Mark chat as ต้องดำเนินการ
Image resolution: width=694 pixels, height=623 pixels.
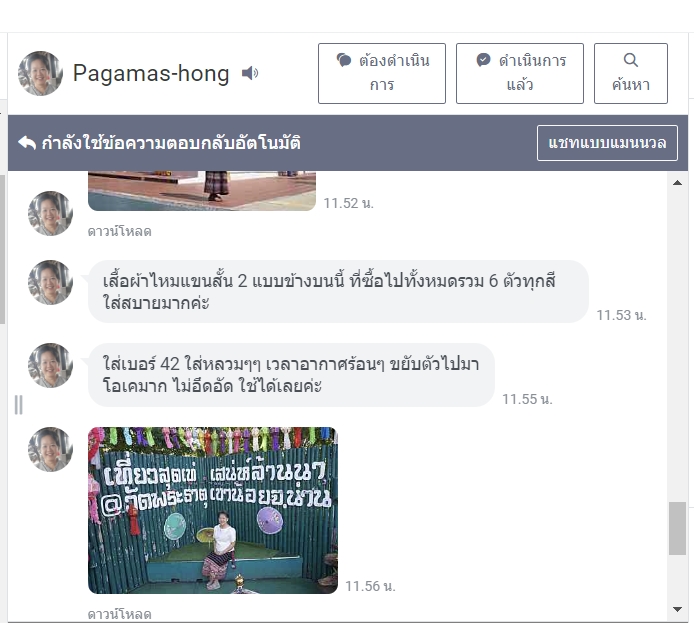click(382, 73)
